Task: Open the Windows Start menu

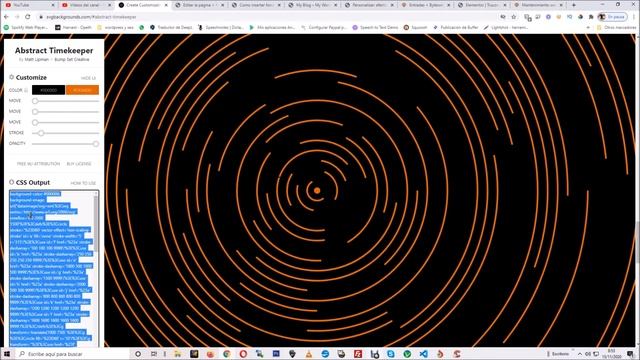Action: [x=7, y=354]
